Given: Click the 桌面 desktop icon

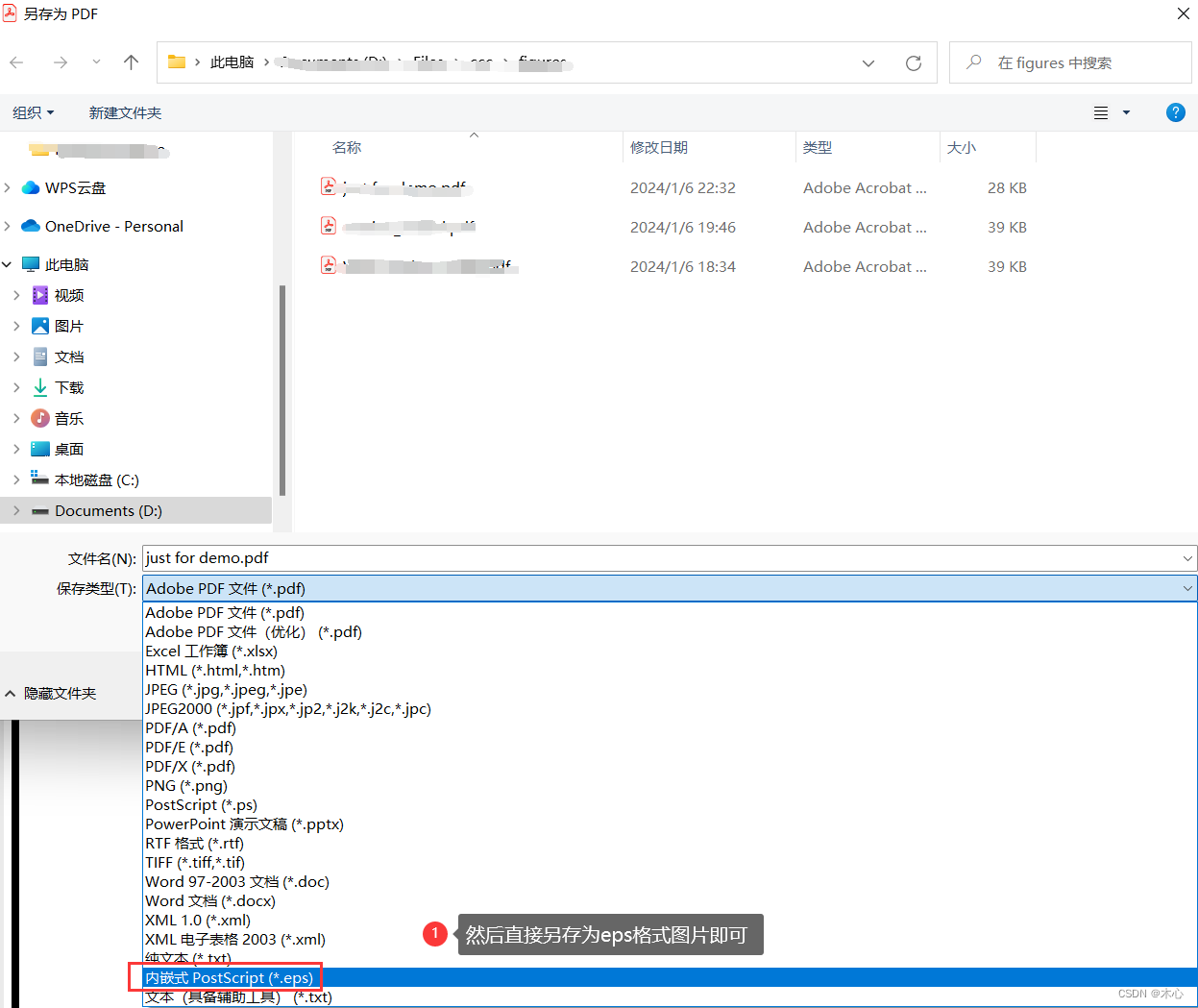Looking at the screenshot, I should pos(40,450).
